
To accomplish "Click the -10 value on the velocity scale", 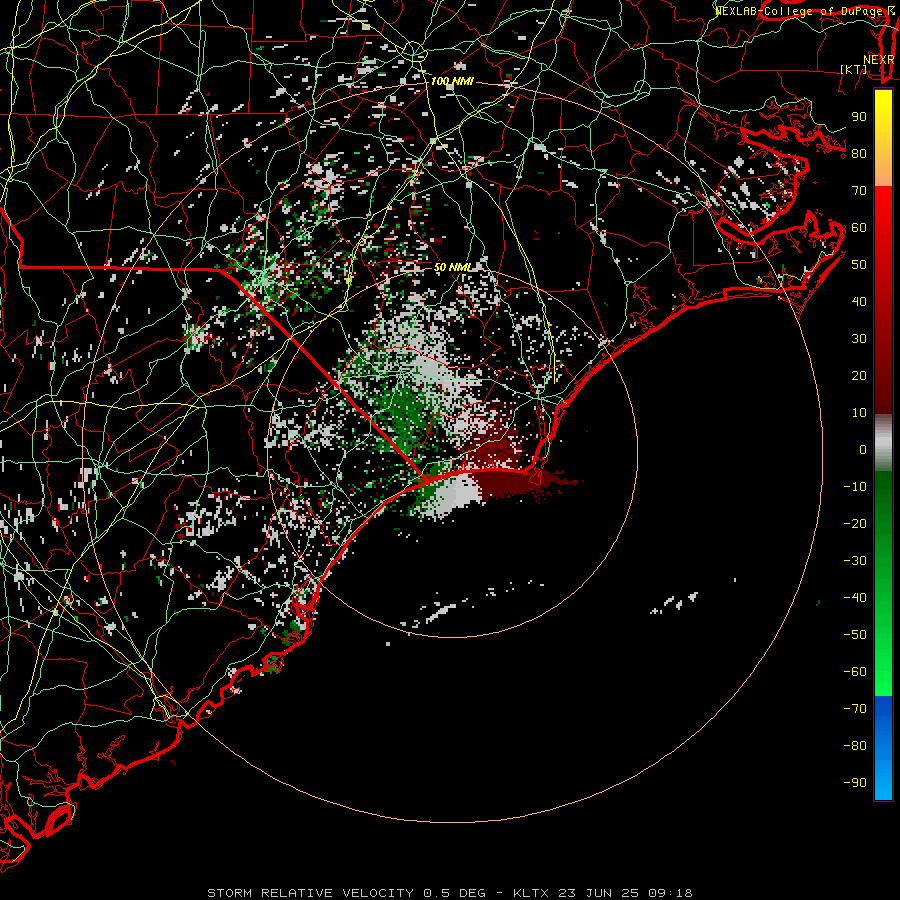I will coord(855,487).
